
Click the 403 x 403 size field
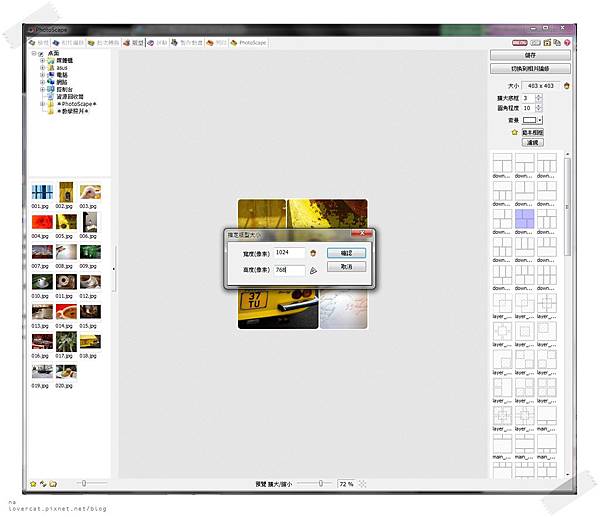(541, 86)
